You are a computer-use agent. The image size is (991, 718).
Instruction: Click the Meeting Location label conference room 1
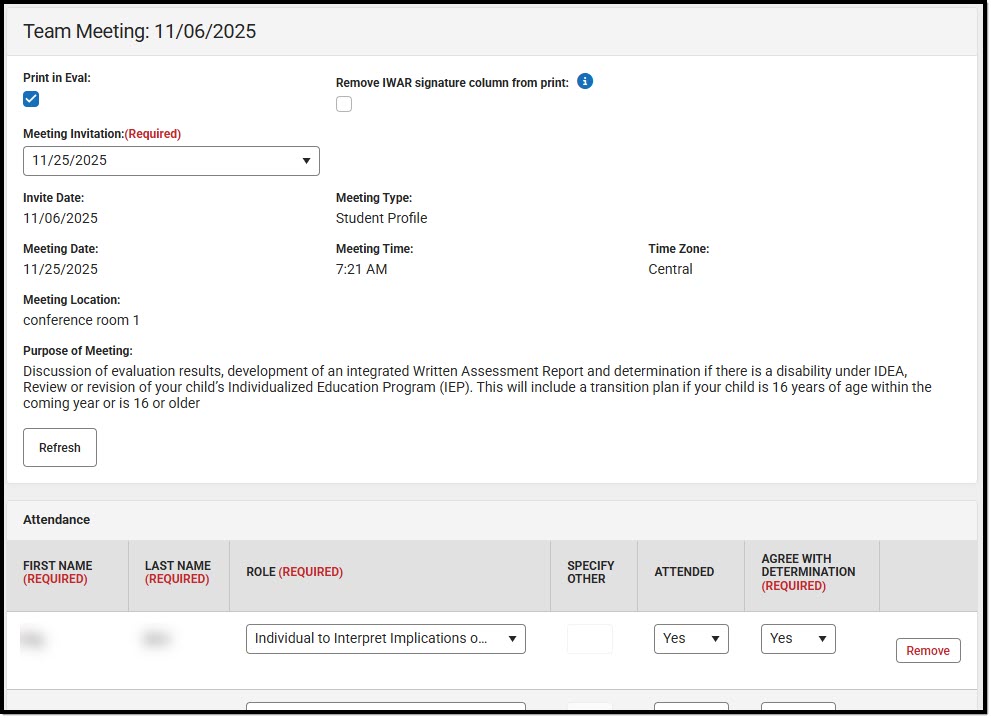pyautogui.click(x=81, y=320)
